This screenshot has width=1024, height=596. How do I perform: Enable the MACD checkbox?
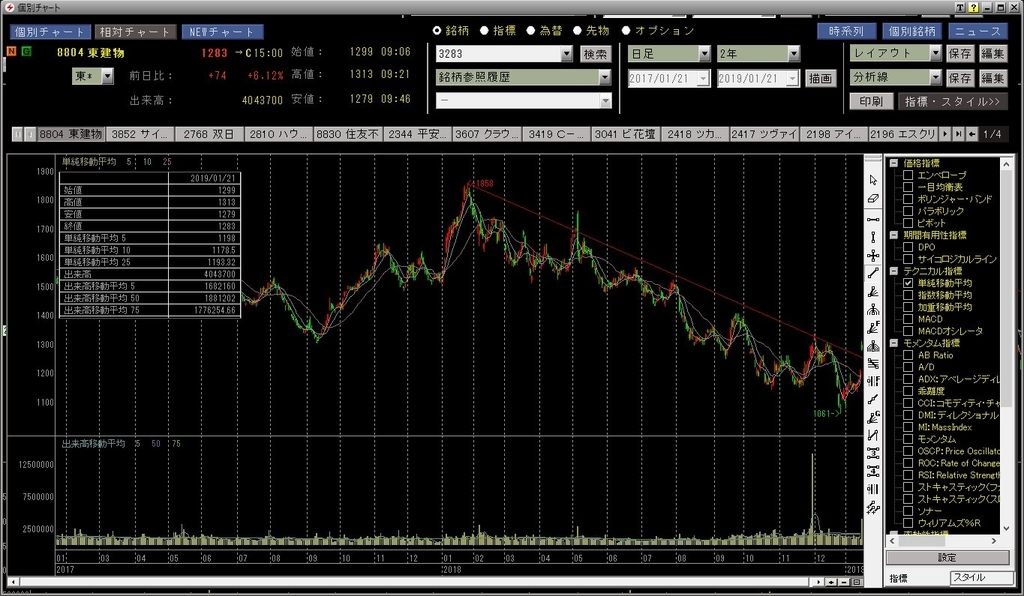click(908, 319)
